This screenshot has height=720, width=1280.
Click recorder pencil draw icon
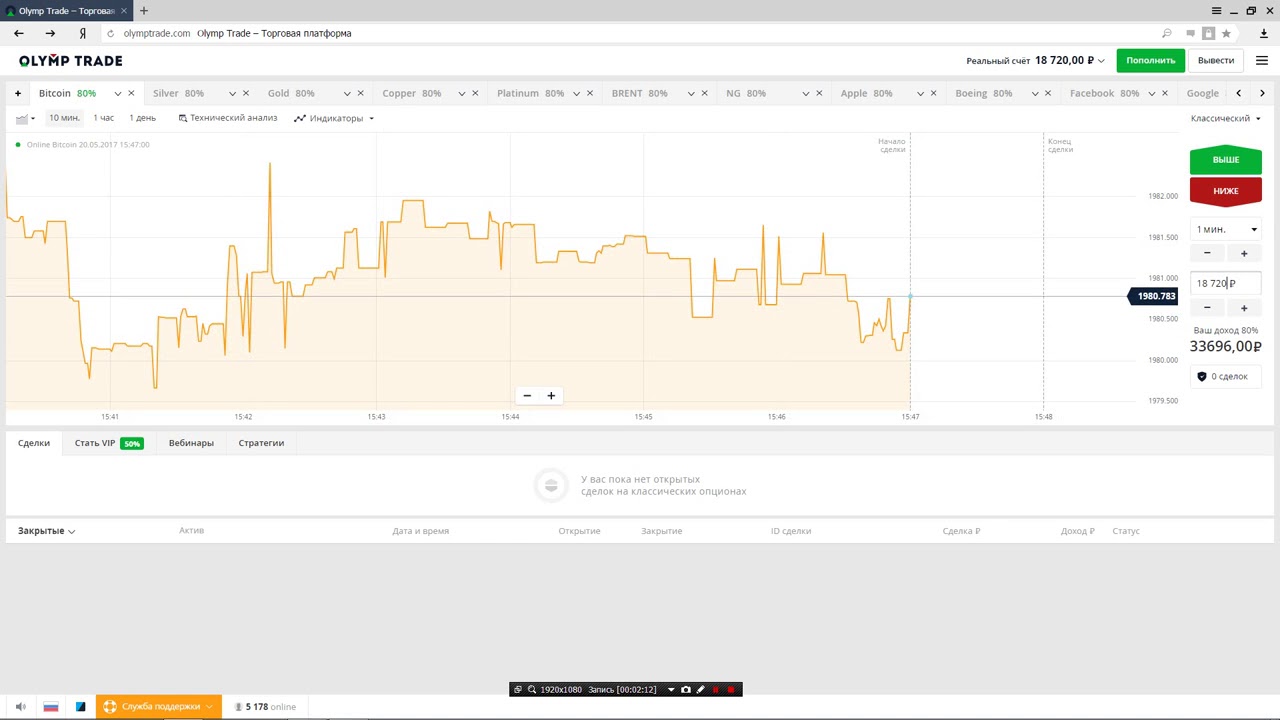point(700,690)
